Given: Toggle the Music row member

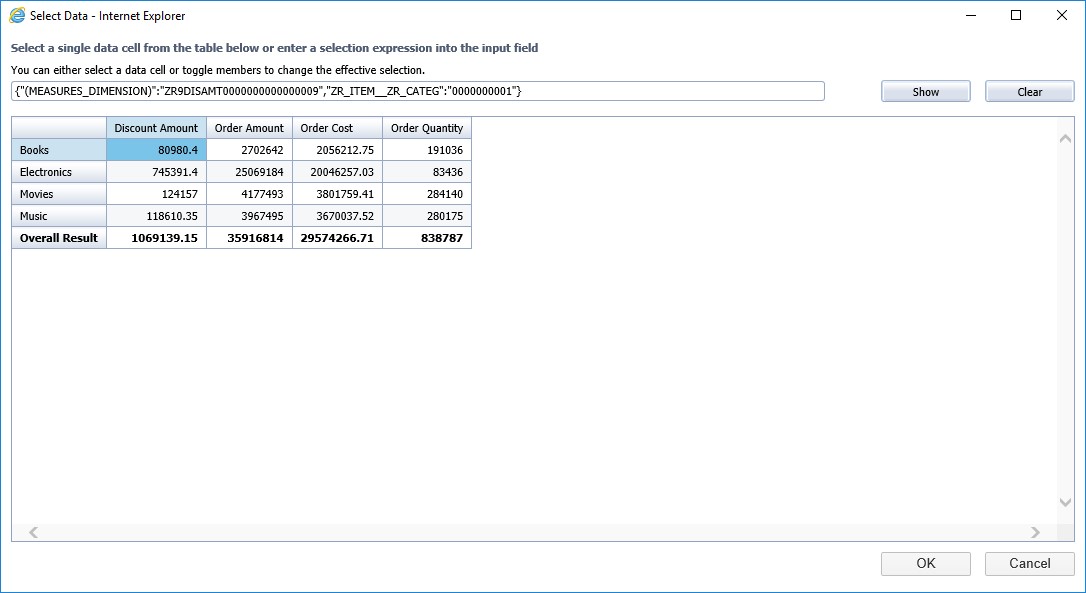Looking at the screenshot, I should 59,216.
